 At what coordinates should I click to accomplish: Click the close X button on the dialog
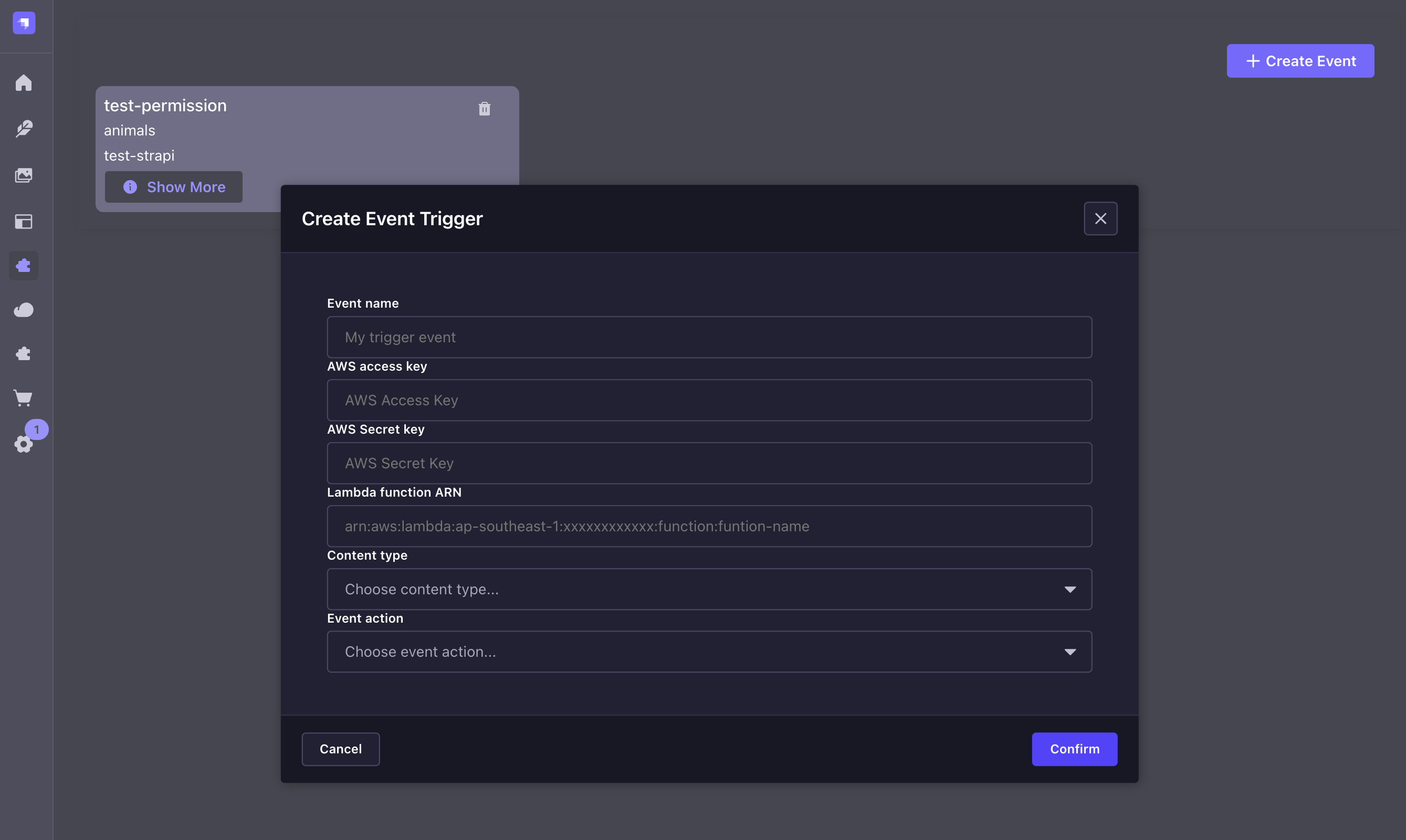pos(1100,218)
